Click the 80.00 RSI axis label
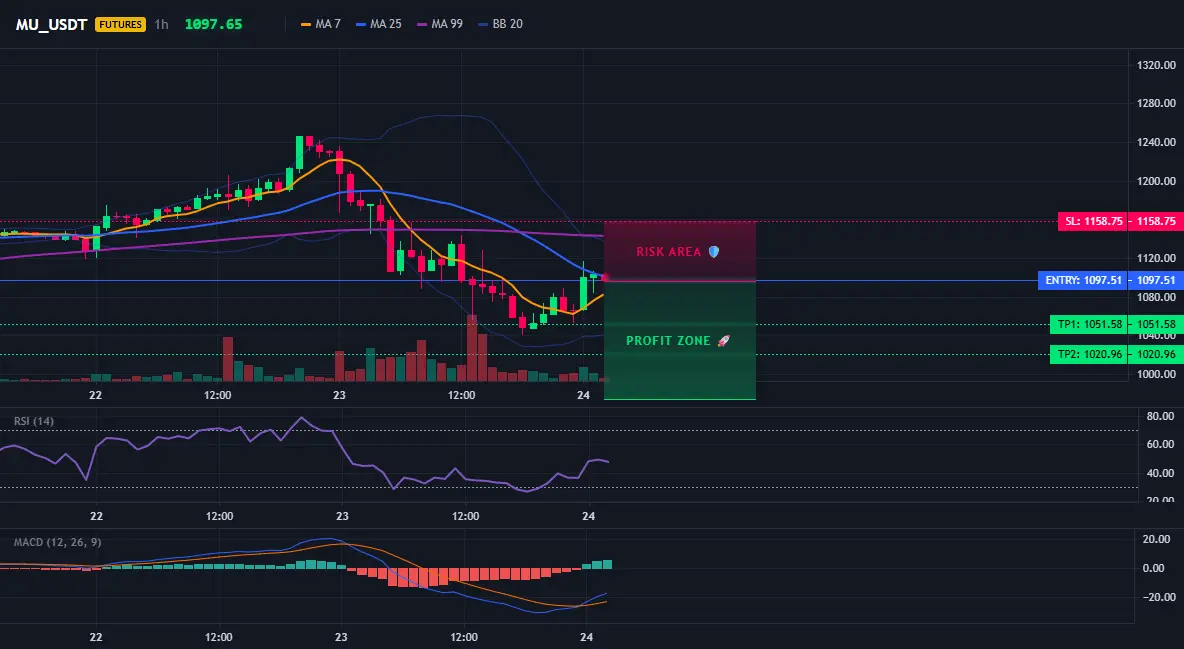Screen dimensions: 1184x649 [x=1160, y=416]
